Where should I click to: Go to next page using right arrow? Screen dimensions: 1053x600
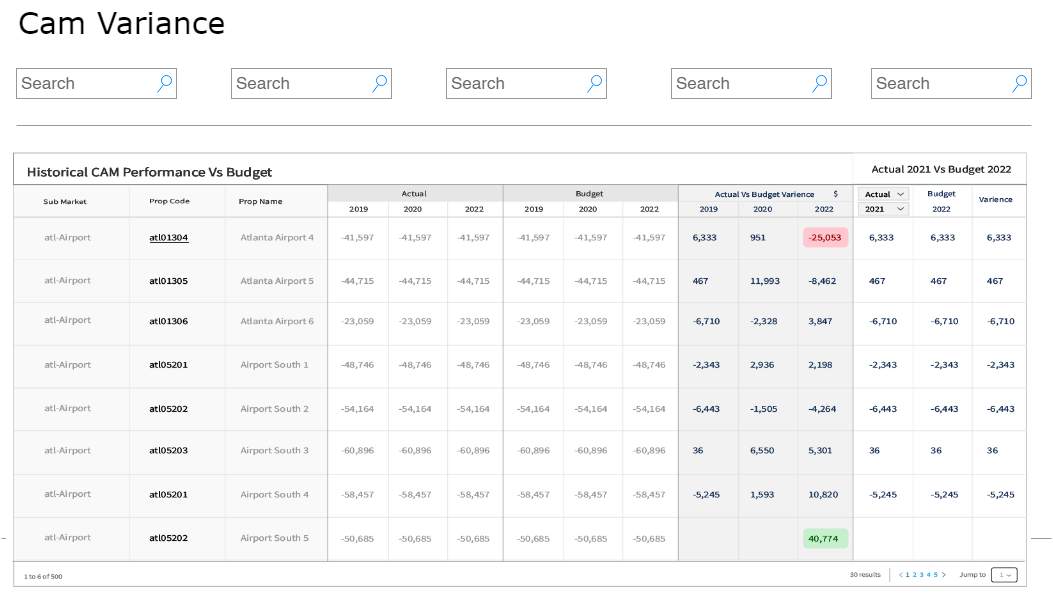pos(943,575)
